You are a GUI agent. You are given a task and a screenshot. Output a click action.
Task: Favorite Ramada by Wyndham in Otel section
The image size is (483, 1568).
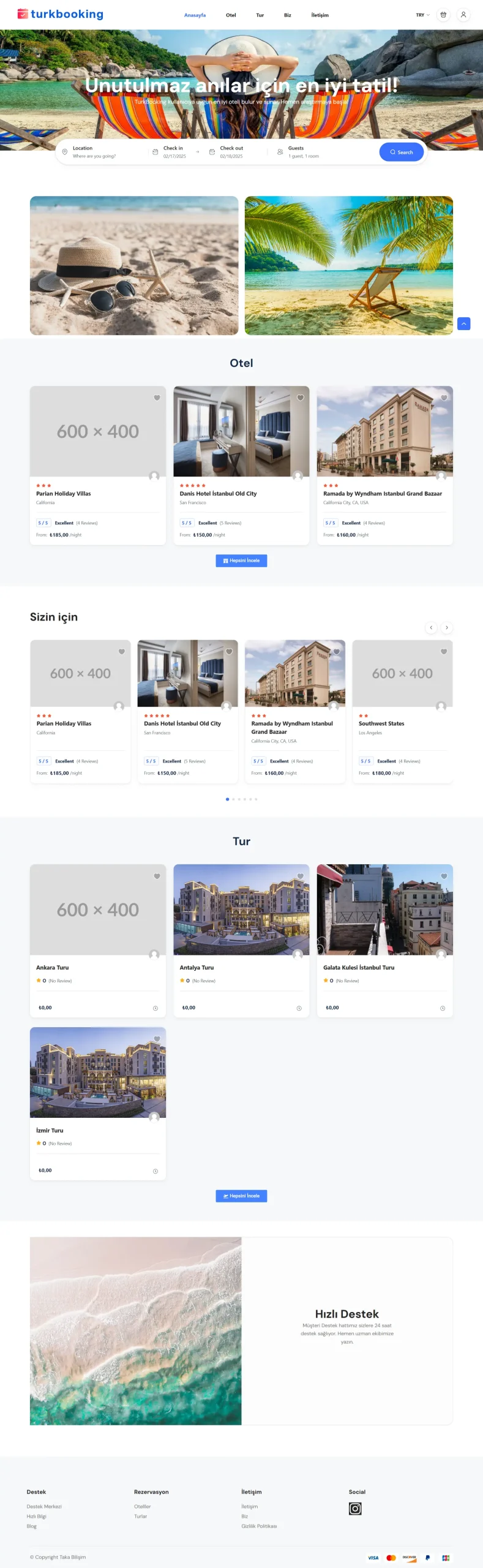[444, 398]
